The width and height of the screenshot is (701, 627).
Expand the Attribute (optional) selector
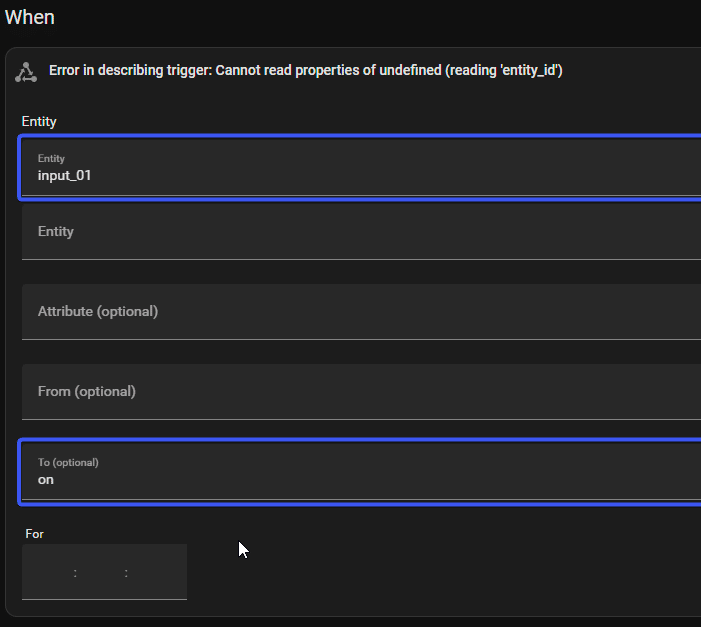point(360,311)
